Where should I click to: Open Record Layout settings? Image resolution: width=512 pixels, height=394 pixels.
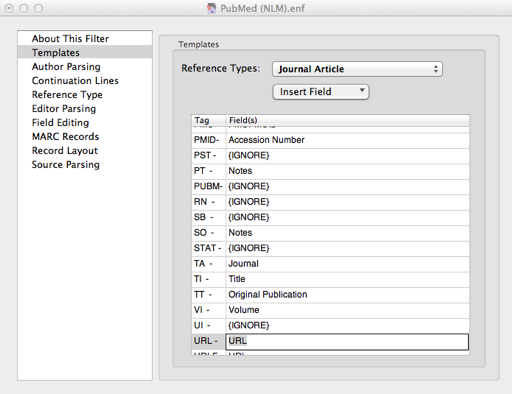pos(85,150)
